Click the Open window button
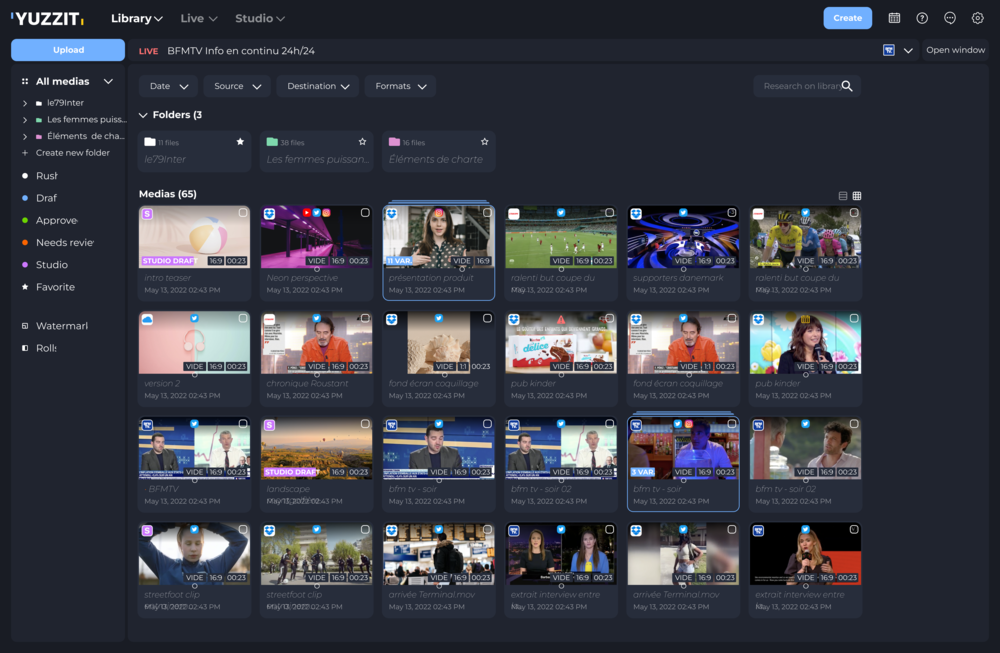Viewport: 1000px width, 653px height. click(955, 50)
